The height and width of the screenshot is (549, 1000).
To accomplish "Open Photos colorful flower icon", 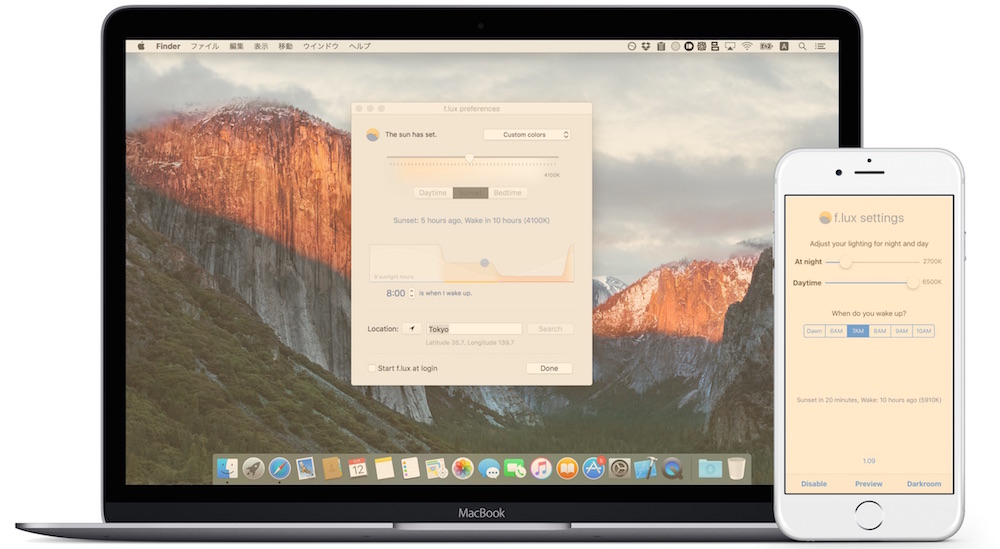I will coord(462,469).
